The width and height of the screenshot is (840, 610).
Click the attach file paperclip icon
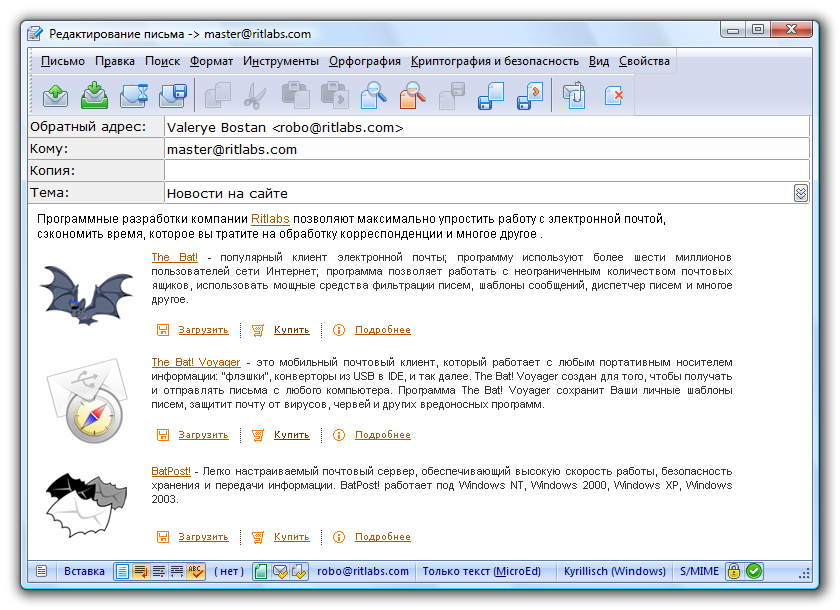pos(574,96)
